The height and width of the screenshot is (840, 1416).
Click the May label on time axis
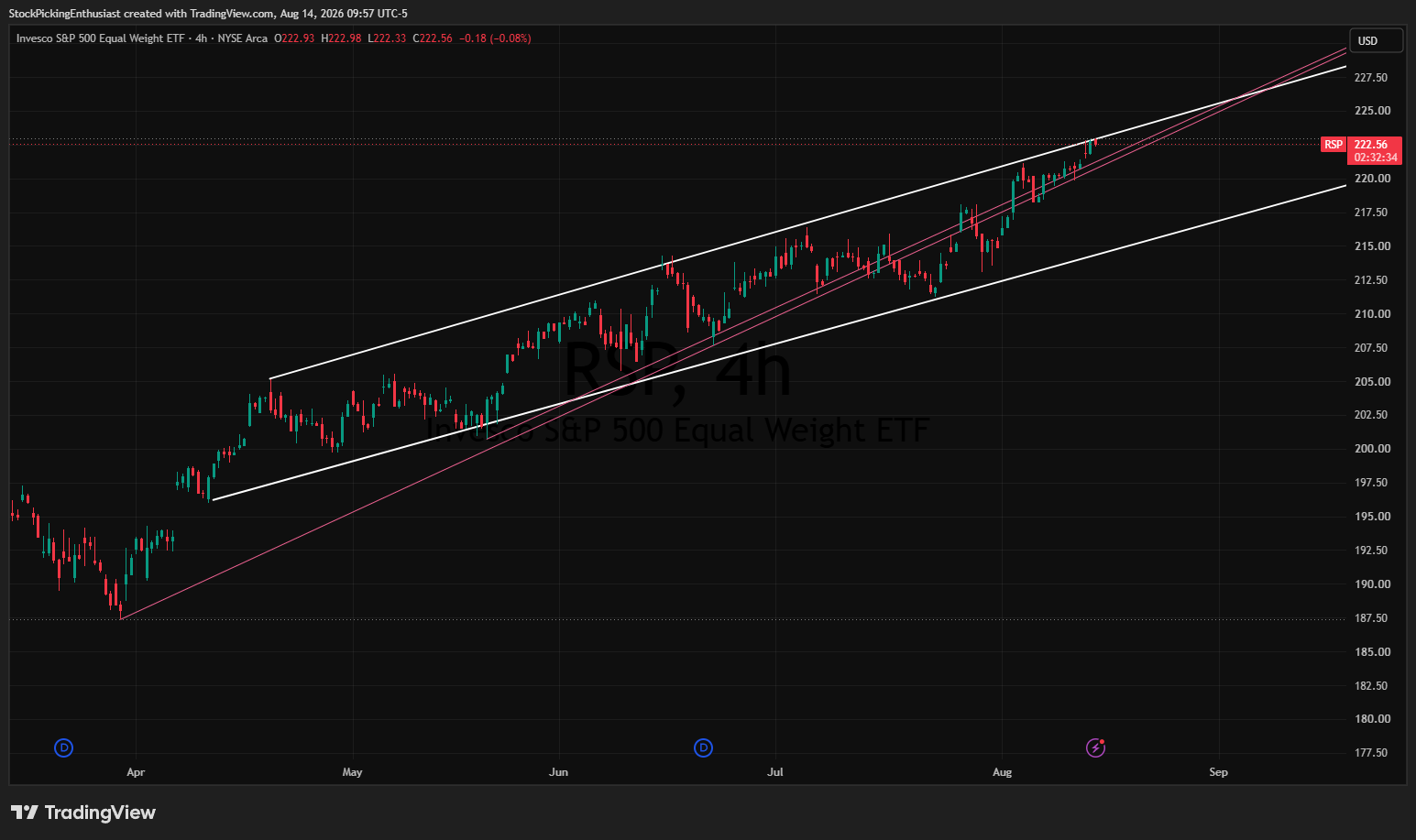tap(353, 772)
